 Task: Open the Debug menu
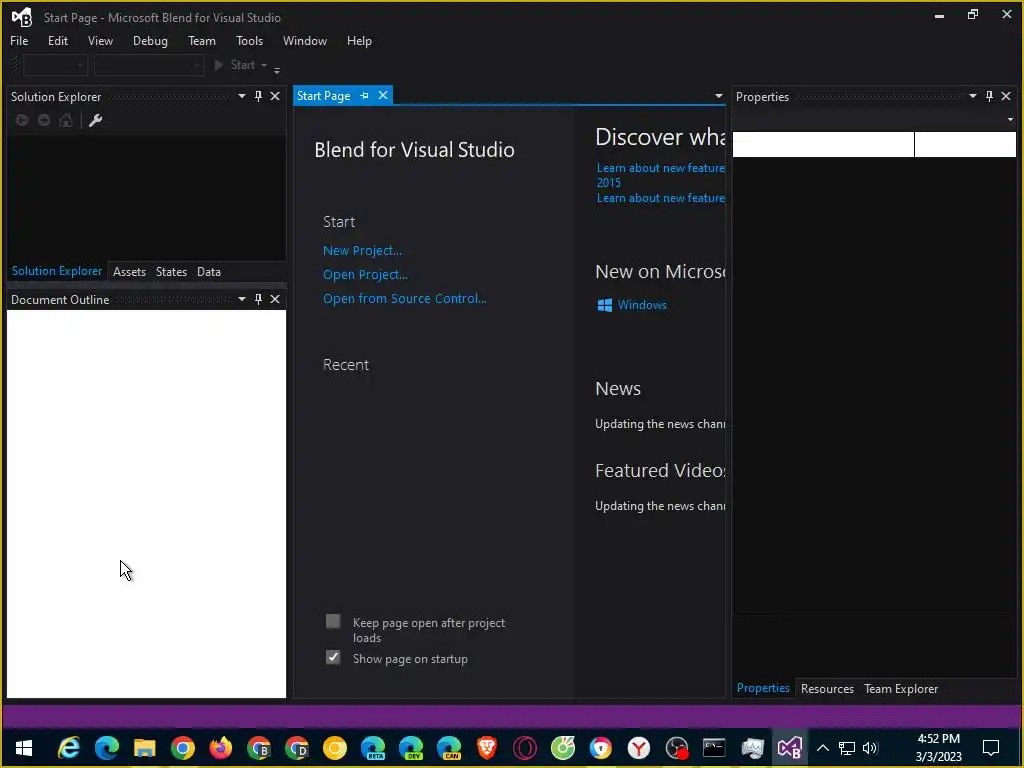click(x=150, y=40)
